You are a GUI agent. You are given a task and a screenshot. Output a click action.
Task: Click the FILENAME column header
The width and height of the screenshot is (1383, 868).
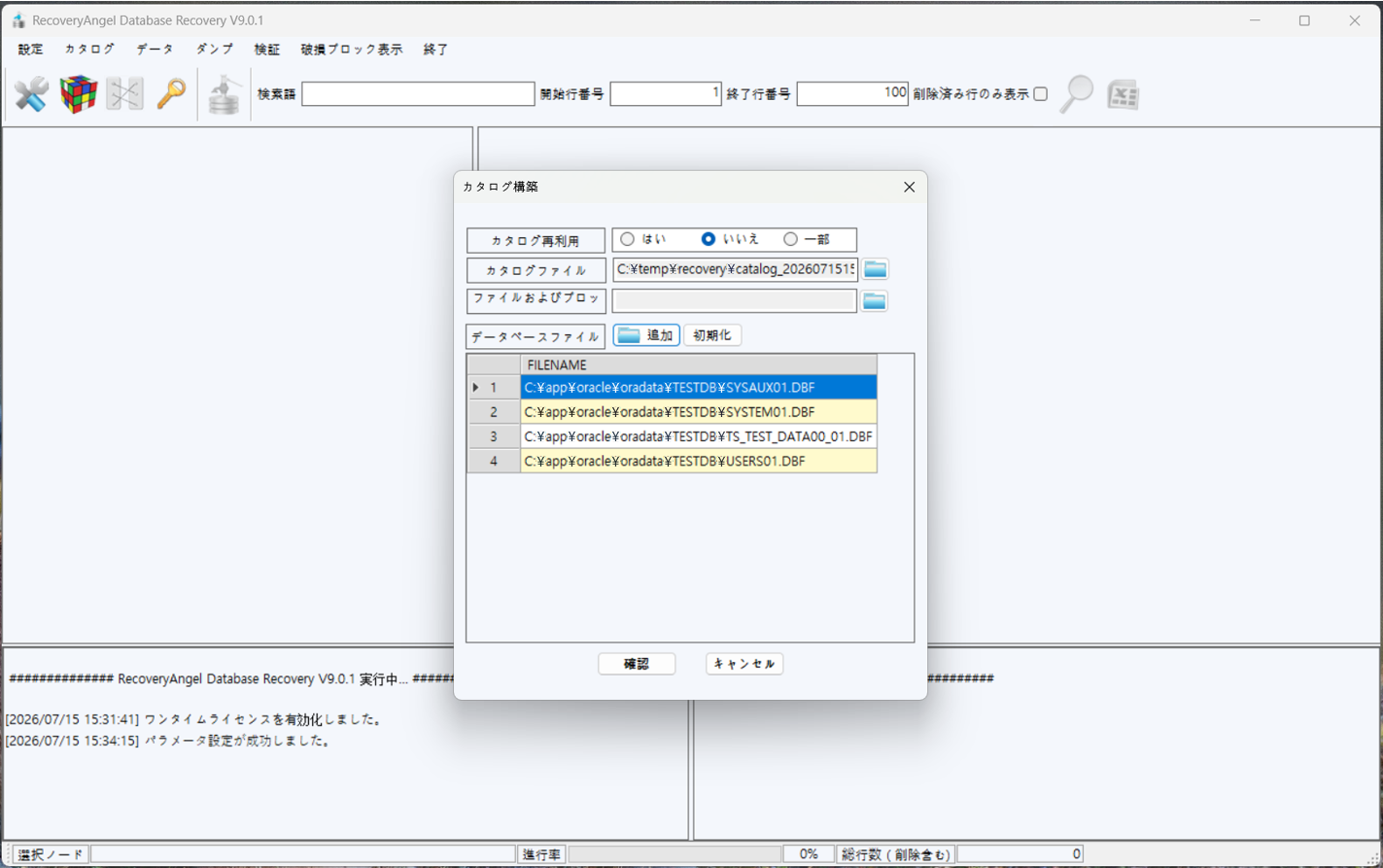[699, 365]
